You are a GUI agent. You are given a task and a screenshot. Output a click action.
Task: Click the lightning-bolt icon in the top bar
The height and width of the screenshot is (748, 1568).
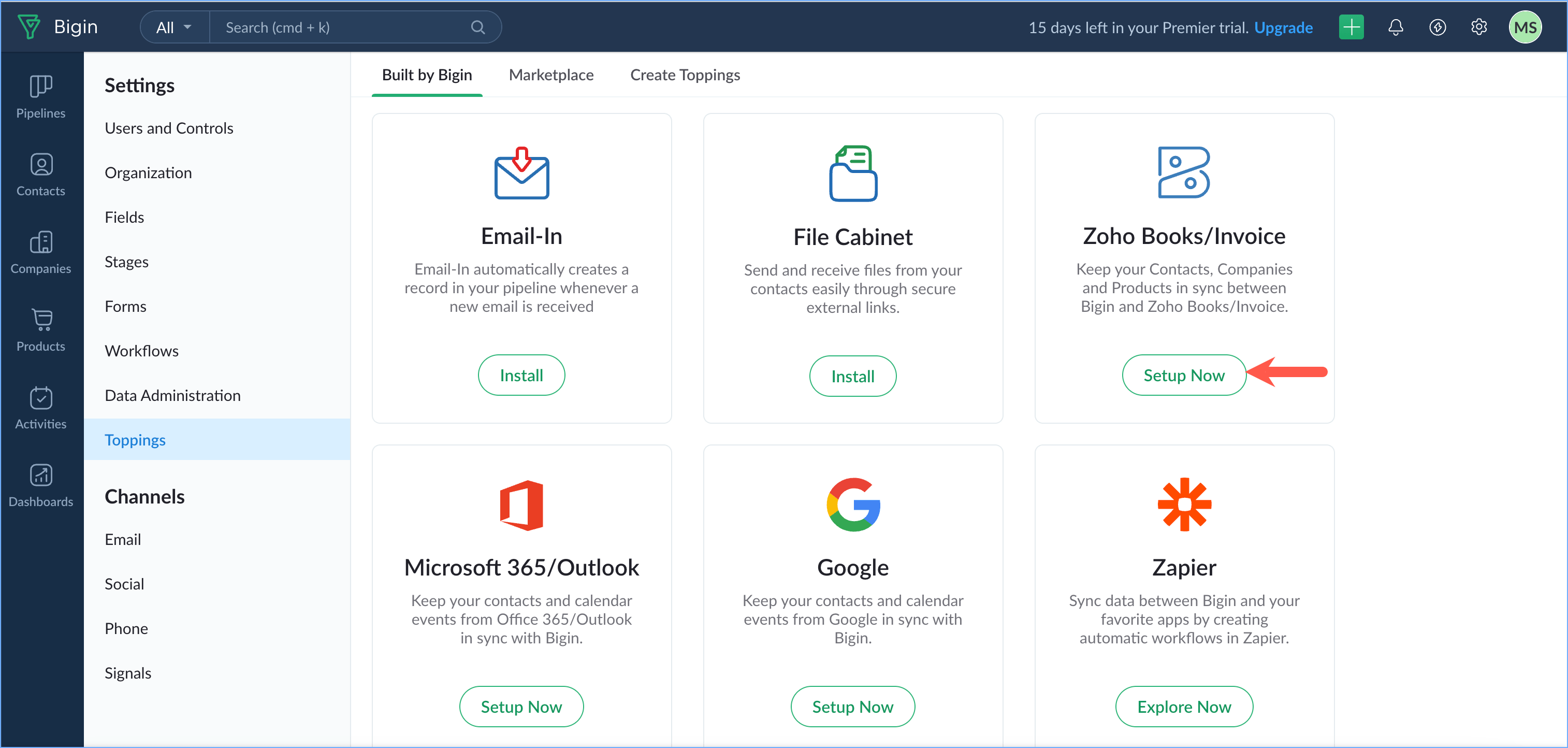pos(1437,27)
